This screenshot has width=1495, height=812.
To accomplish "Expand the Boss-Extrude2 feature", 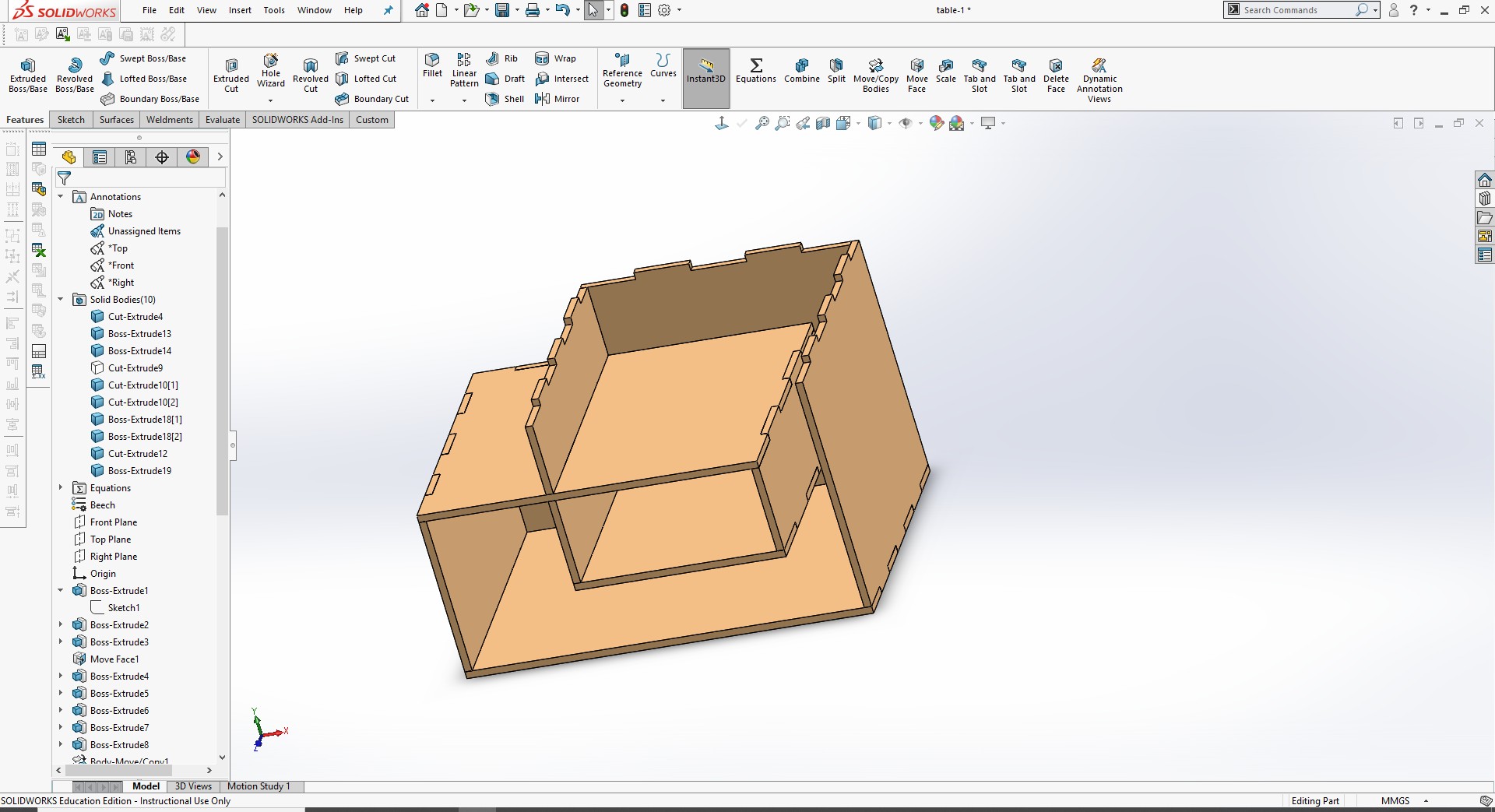I will [61, 625].
